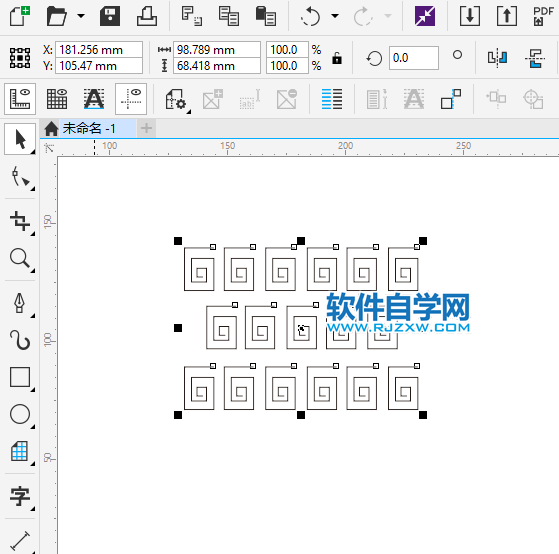
Task: Toggle the lock ratio padlock
Action: click(337, 57)
